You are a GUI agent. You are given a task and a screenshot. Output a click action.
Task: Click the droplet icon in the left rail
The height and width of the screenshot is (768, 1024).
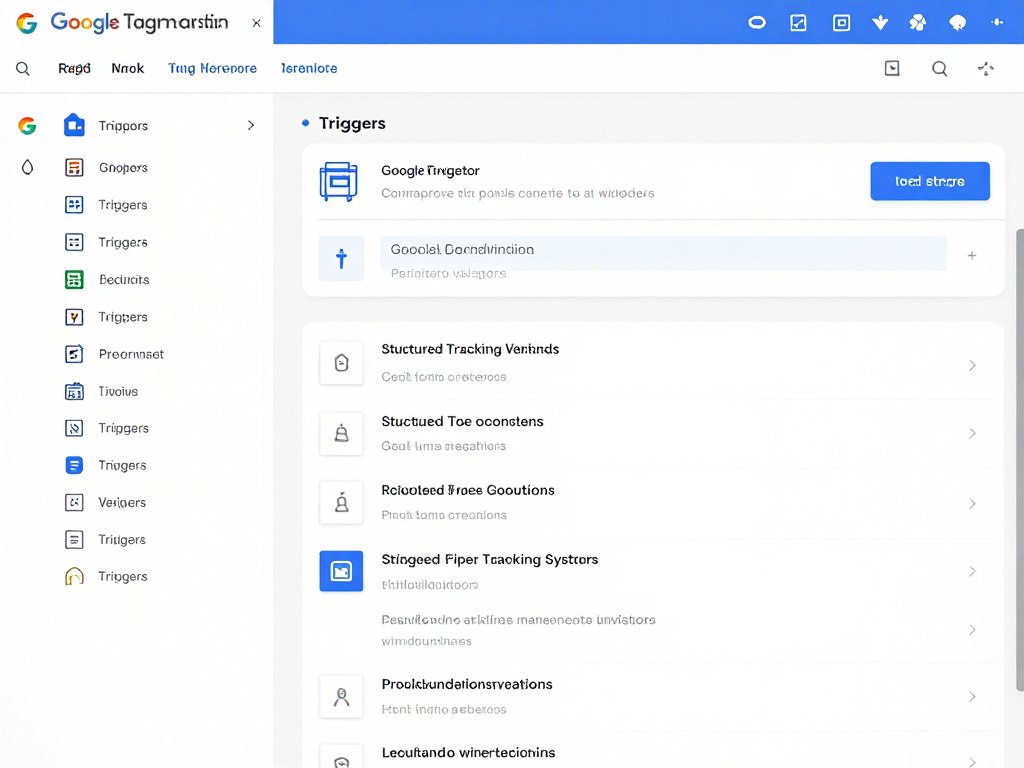point(27,167)
